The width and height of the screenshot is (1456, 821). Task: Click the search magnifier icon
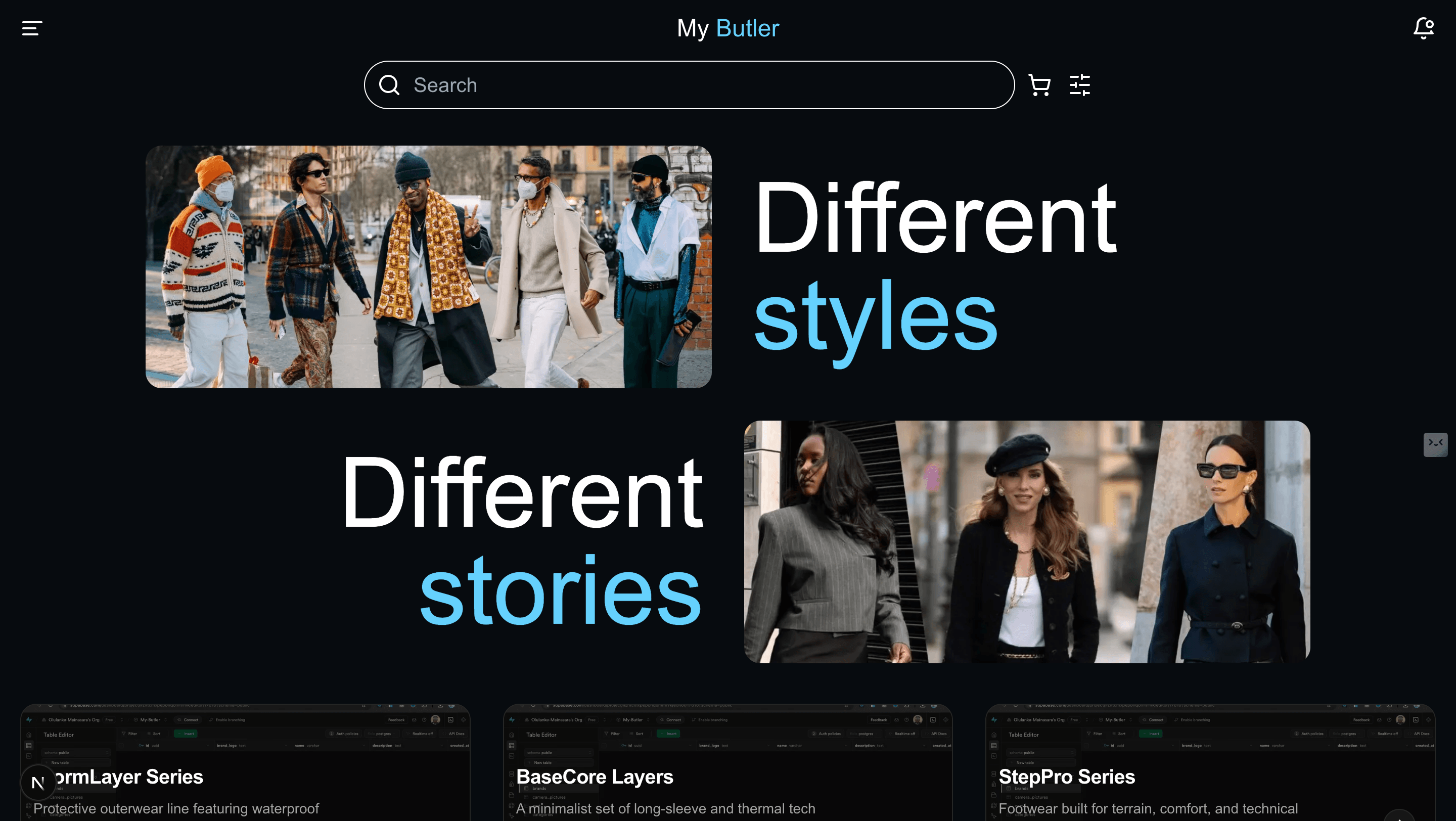tap(389, 85)
